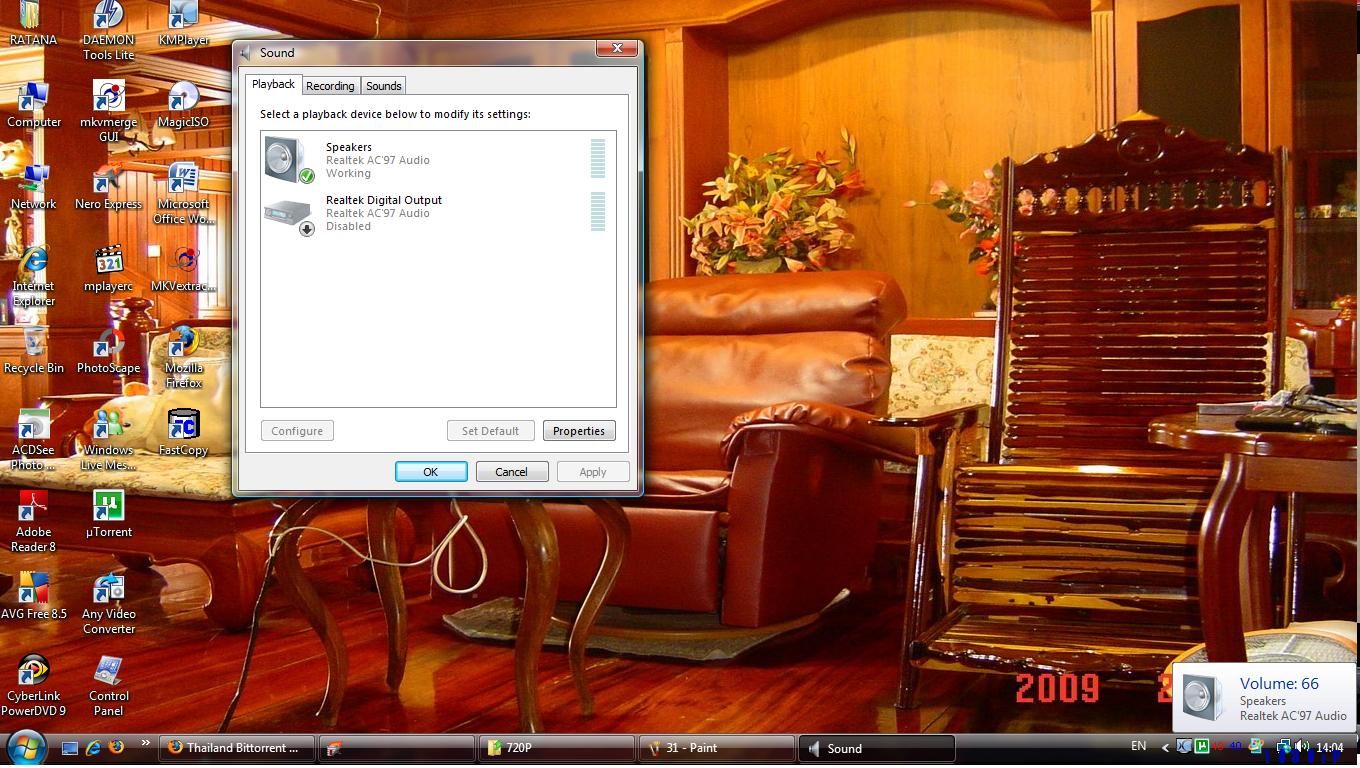
Task: Switch to 31 - Paint taskbar button
Action: tap(717, 748)
